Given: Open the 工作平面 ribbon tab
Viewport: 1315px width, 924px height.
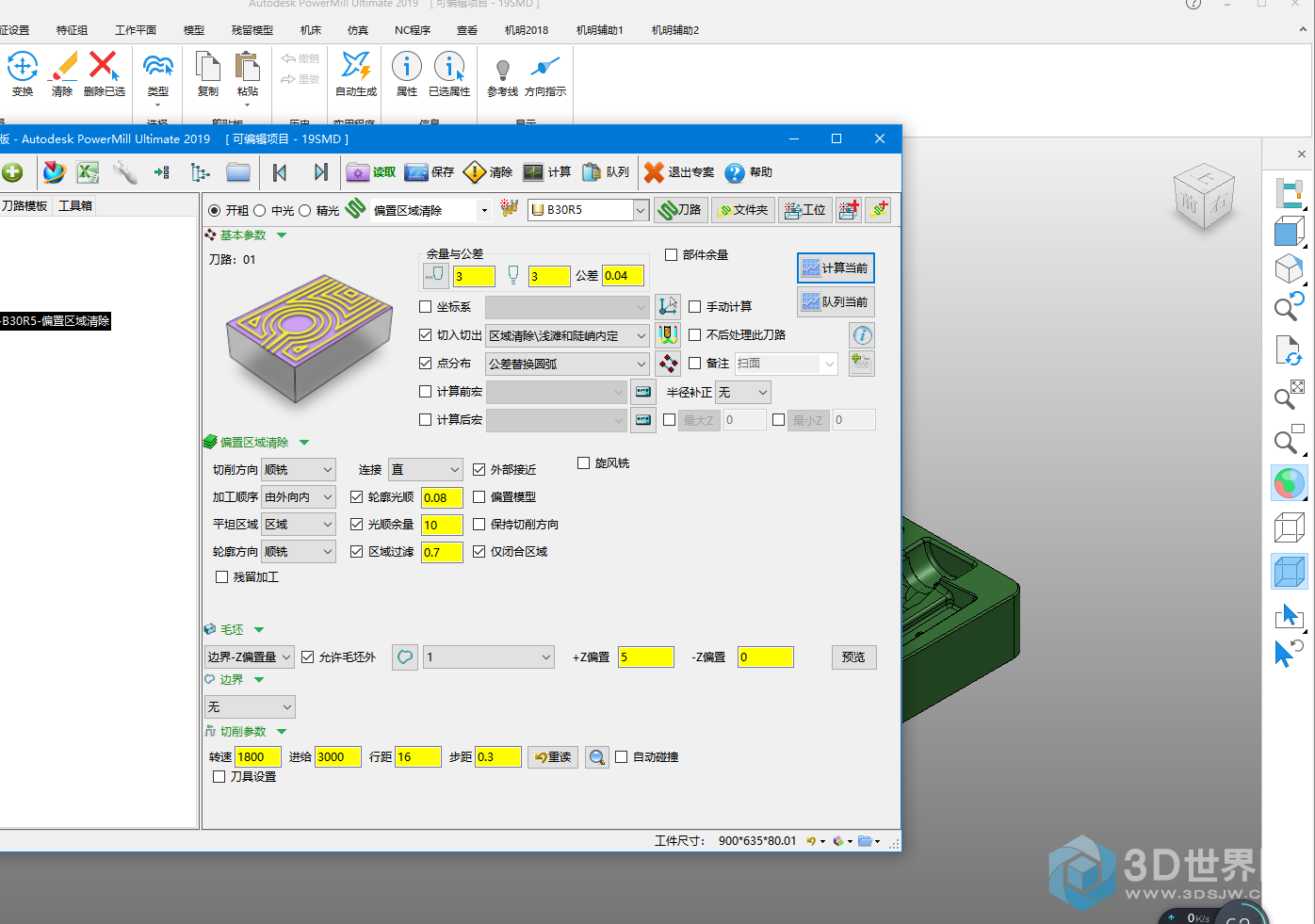Looking at the screenshot, I should click(136, 30).
